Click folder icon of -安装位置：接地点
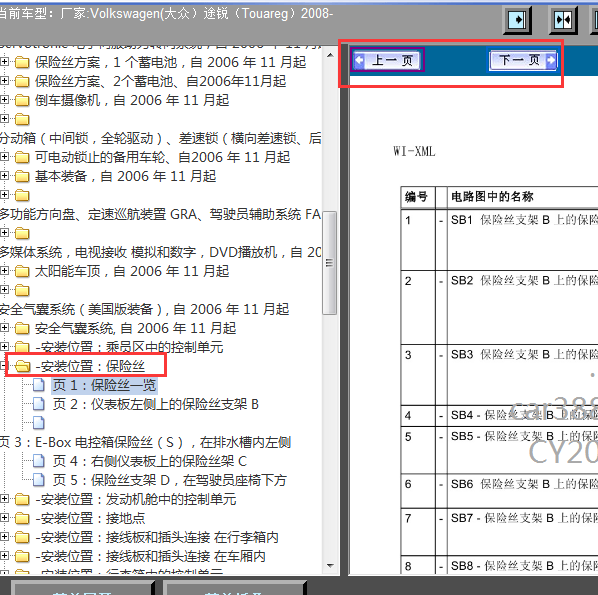This screenshot has height=595, width=598. [22, 518]
